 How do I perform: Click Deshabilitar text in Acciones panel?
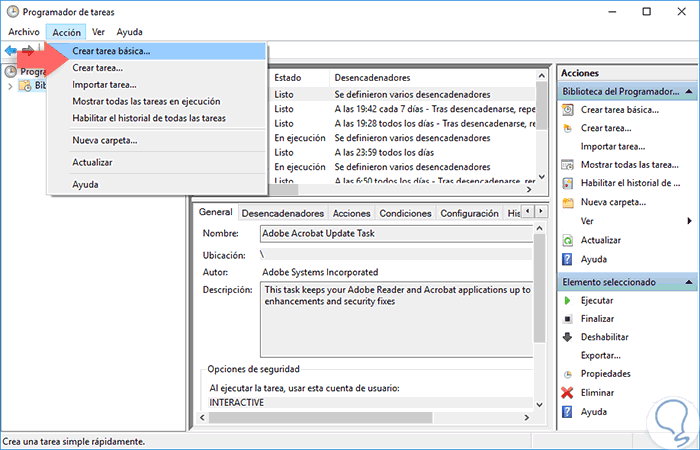coord(604,338)
